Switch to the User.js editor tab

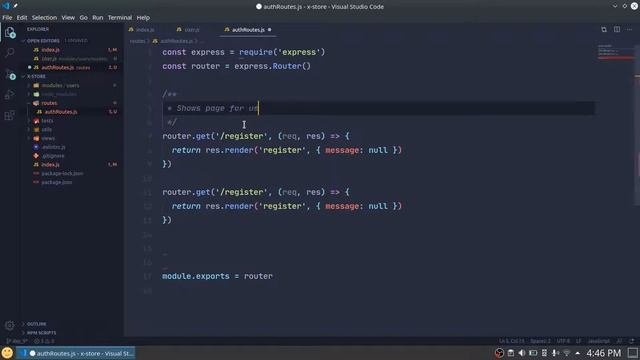tap(192, 30)
